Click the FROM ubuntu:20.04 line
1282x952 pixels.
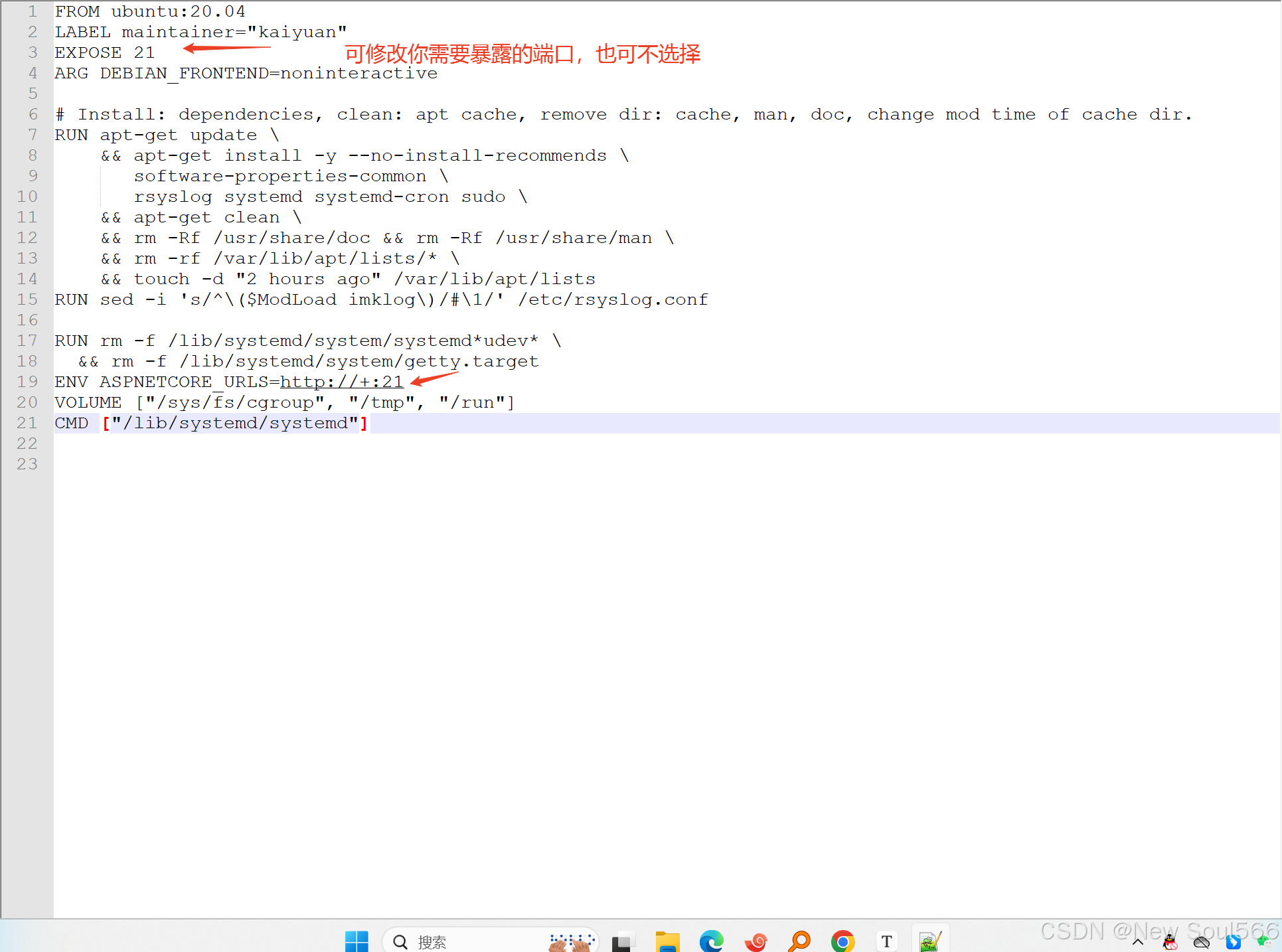[150, 11]
